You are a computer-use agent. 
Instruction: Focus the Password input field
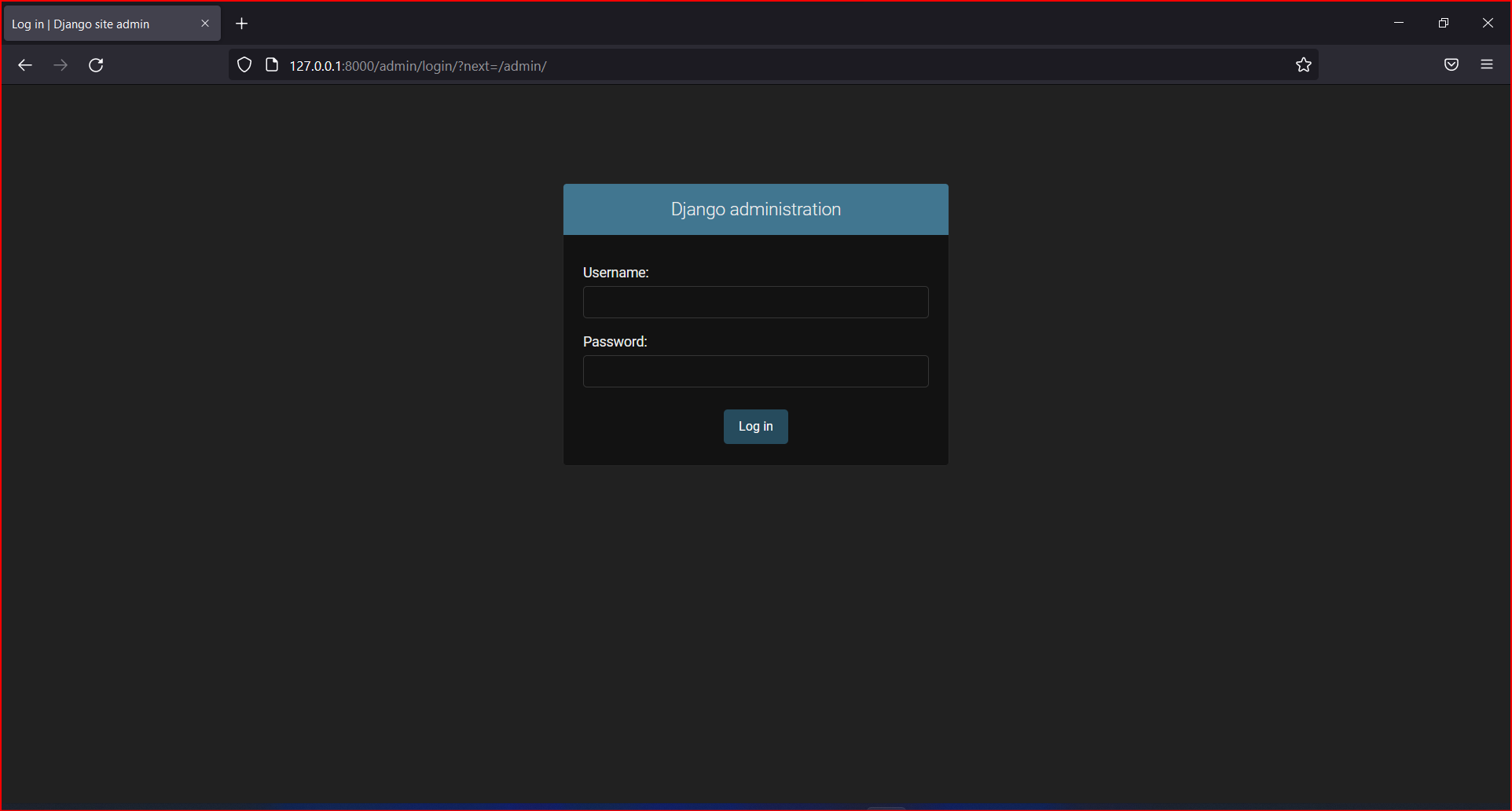point(756,372)
